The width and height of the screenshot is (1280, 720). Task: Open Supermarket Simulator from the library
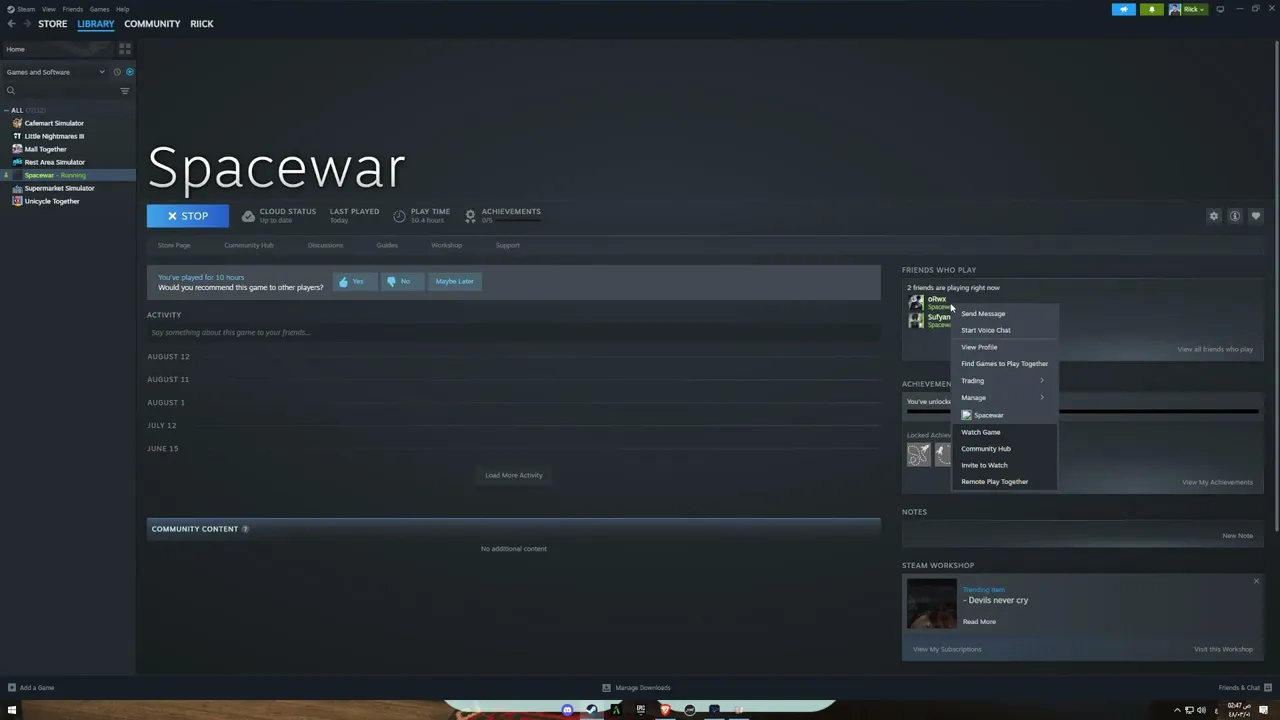click(x=59, y=188)
